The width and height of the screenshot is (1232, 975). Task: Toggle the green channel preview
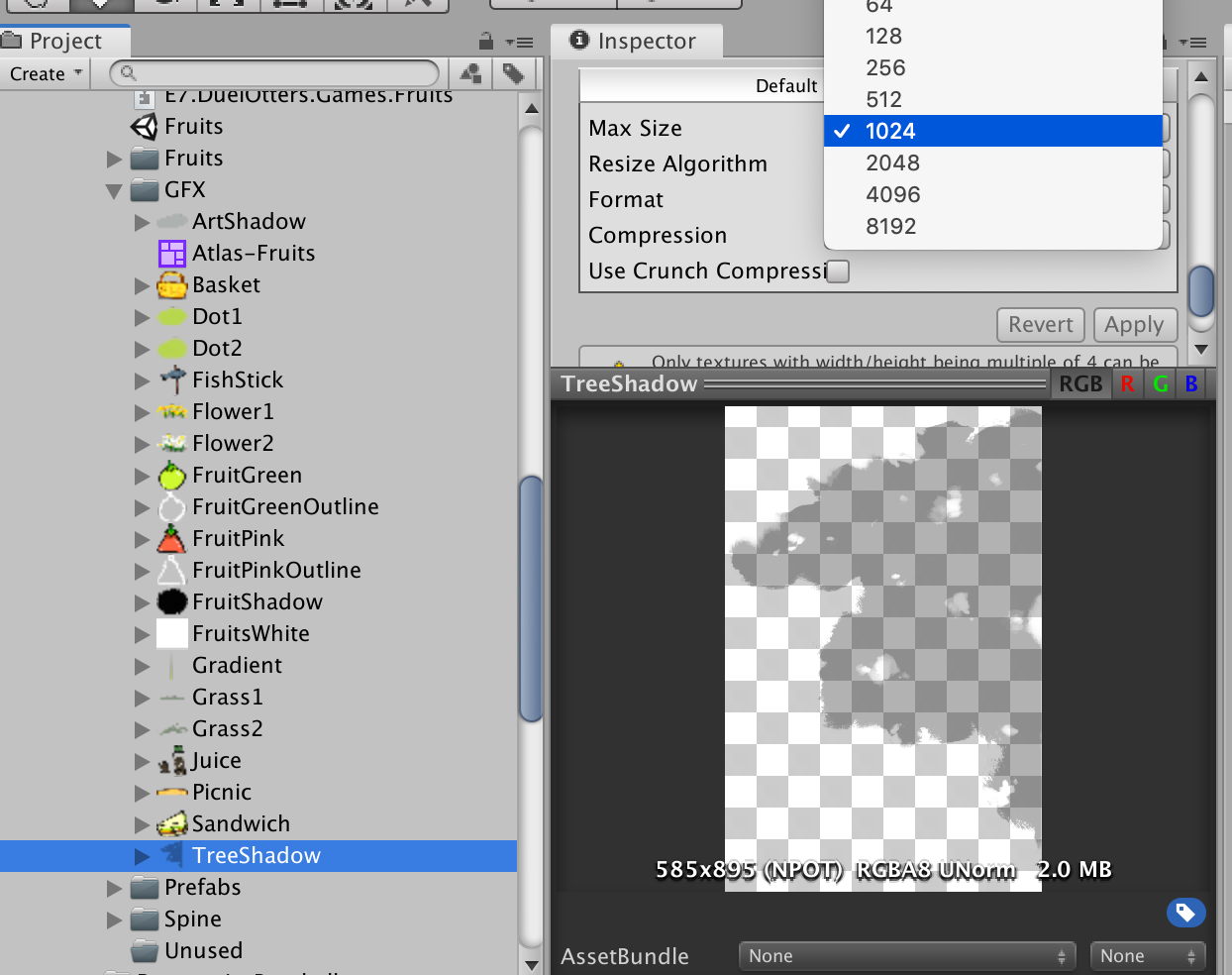click(x=1161, y=384)
